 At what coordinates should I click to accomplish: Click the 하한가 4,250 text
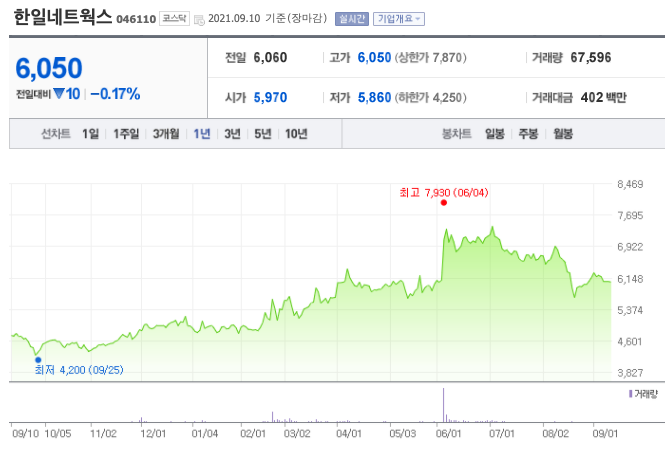431,98
